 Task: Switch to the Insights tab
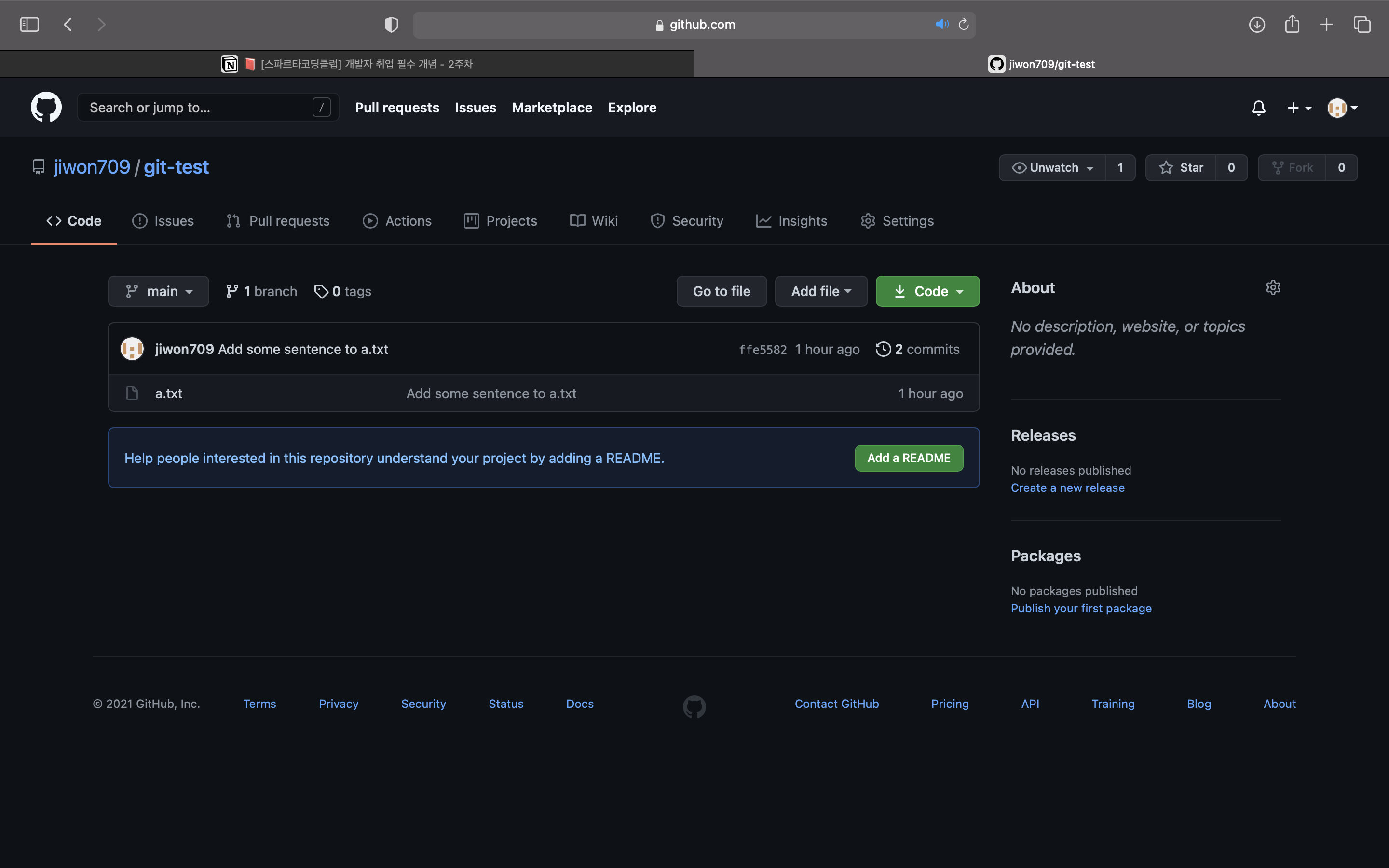tap(791, 221)
